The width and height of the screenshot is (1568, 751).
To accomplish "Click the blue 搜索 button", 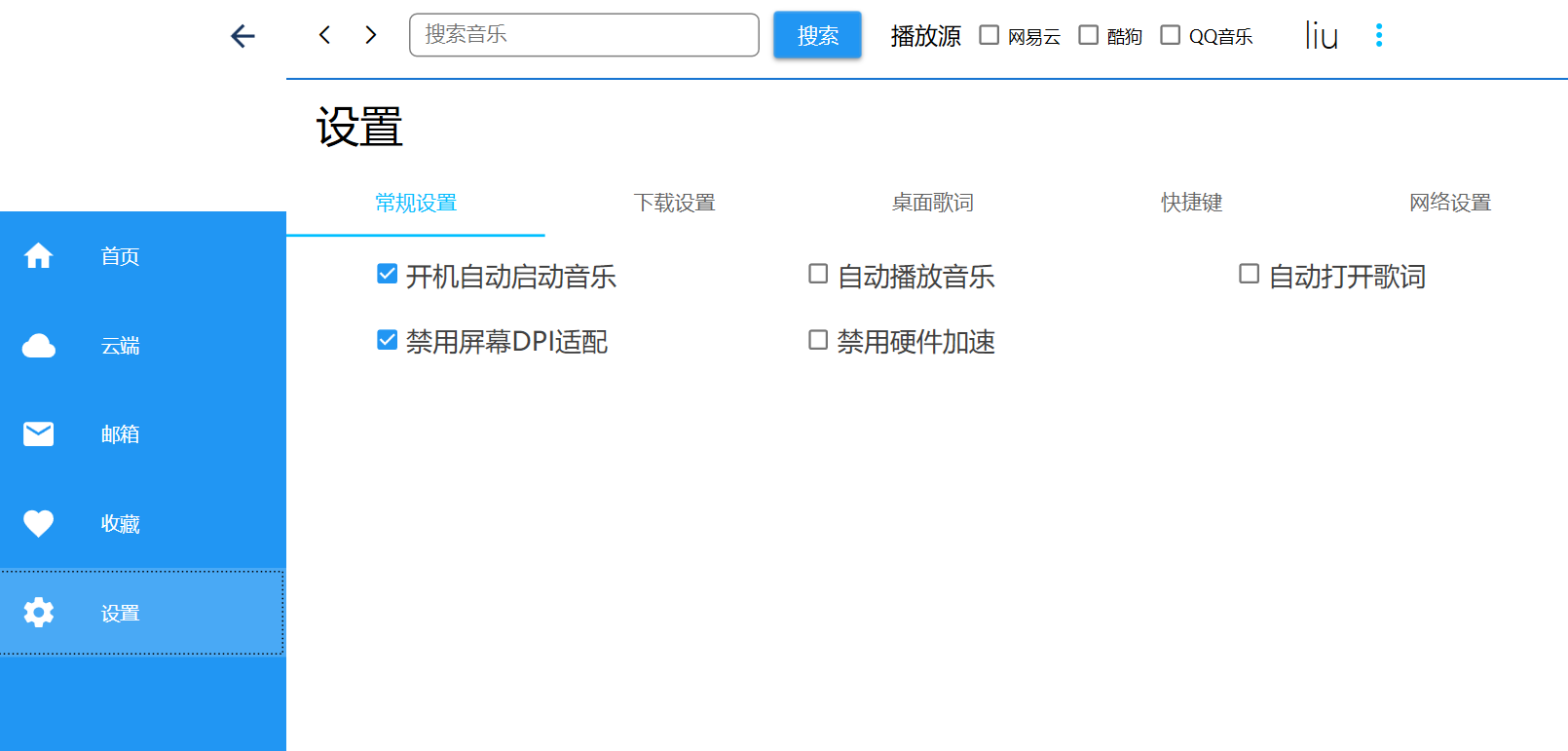I will 817,35.
